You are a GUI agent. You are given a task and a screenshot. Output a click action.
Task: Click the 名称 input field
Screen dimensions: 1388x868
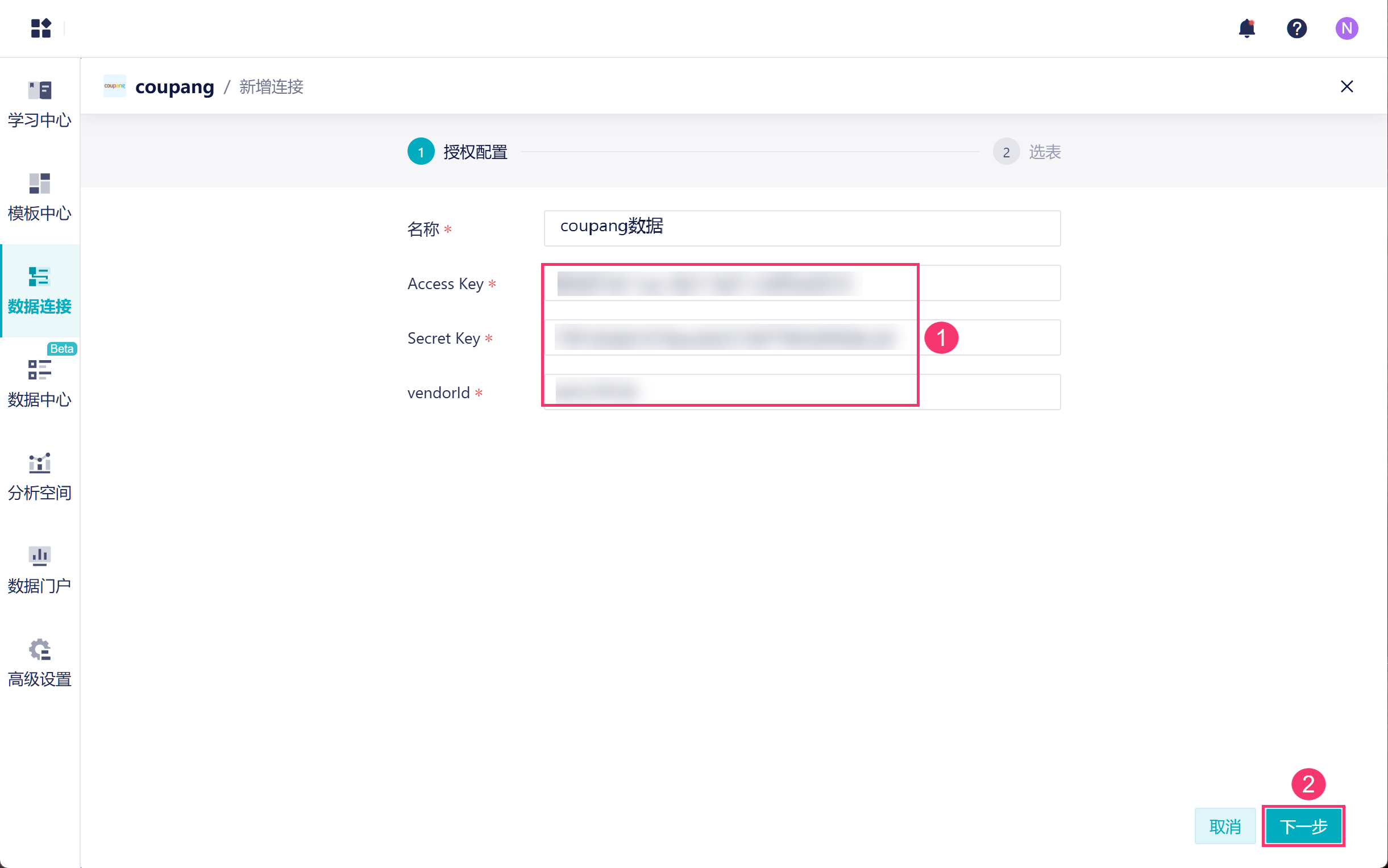click(x=801, y=228)
